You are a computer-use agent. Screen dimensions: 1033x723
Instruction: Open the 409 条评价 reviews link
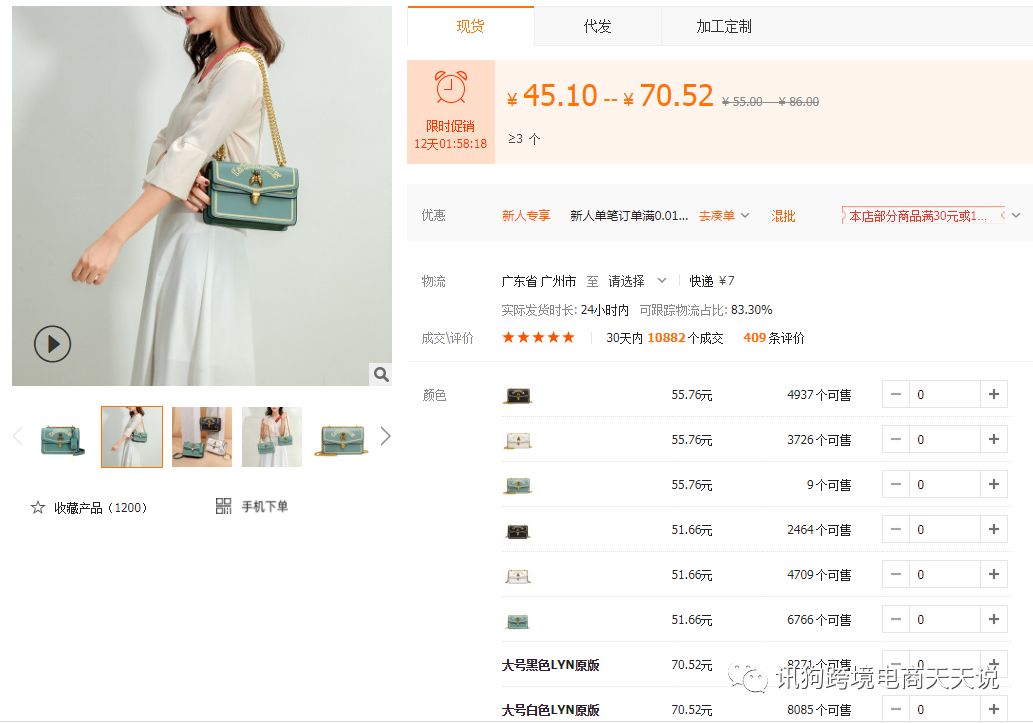[773, 338]
